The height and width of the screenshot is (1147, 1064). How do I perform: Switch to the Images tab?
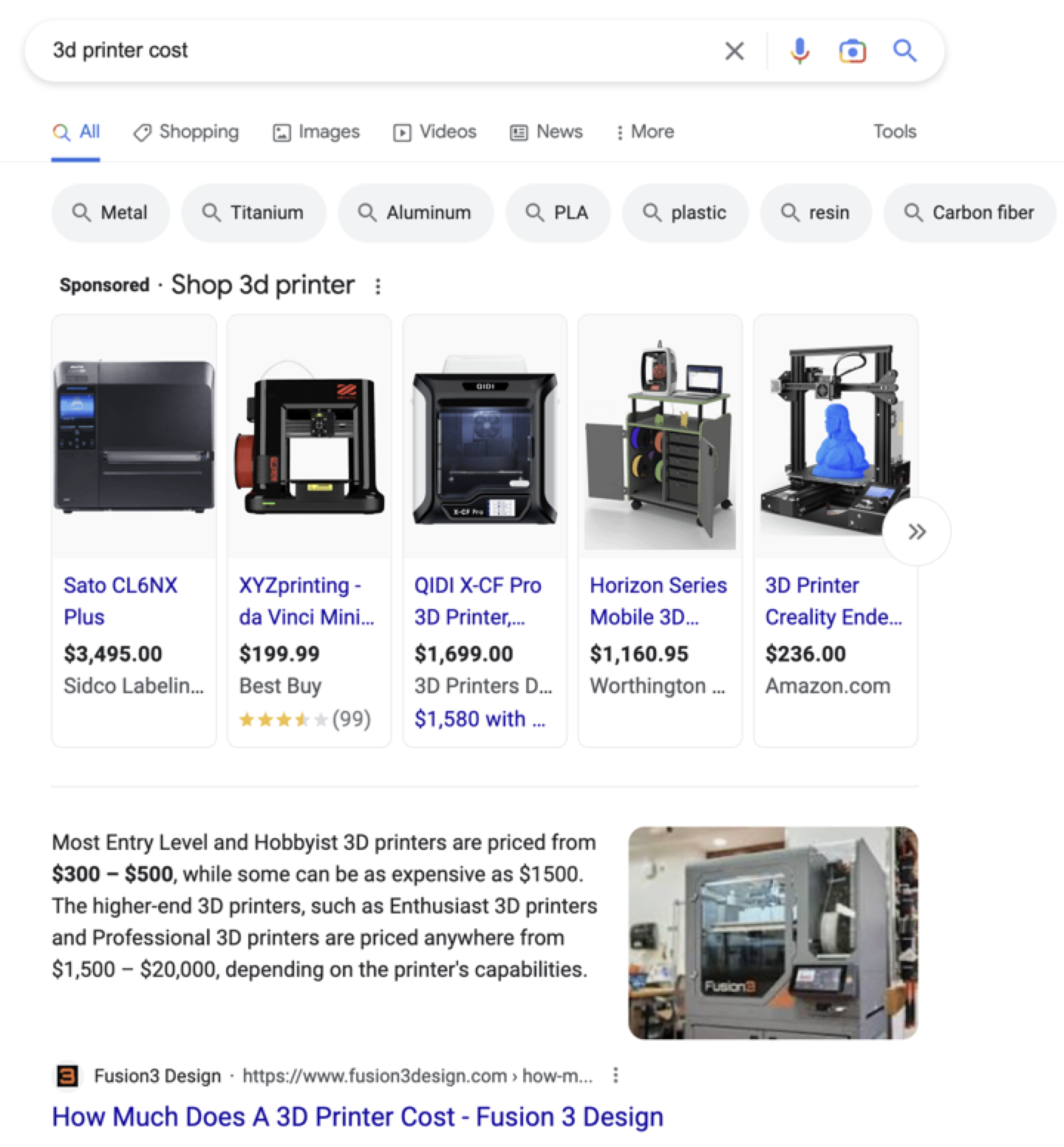[316, 132]
